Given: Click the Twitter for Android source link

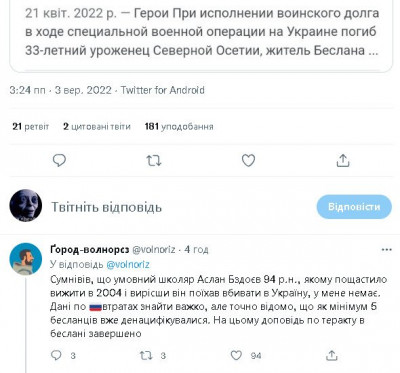Looking at the screenshot, I should [x=162, y=90].
